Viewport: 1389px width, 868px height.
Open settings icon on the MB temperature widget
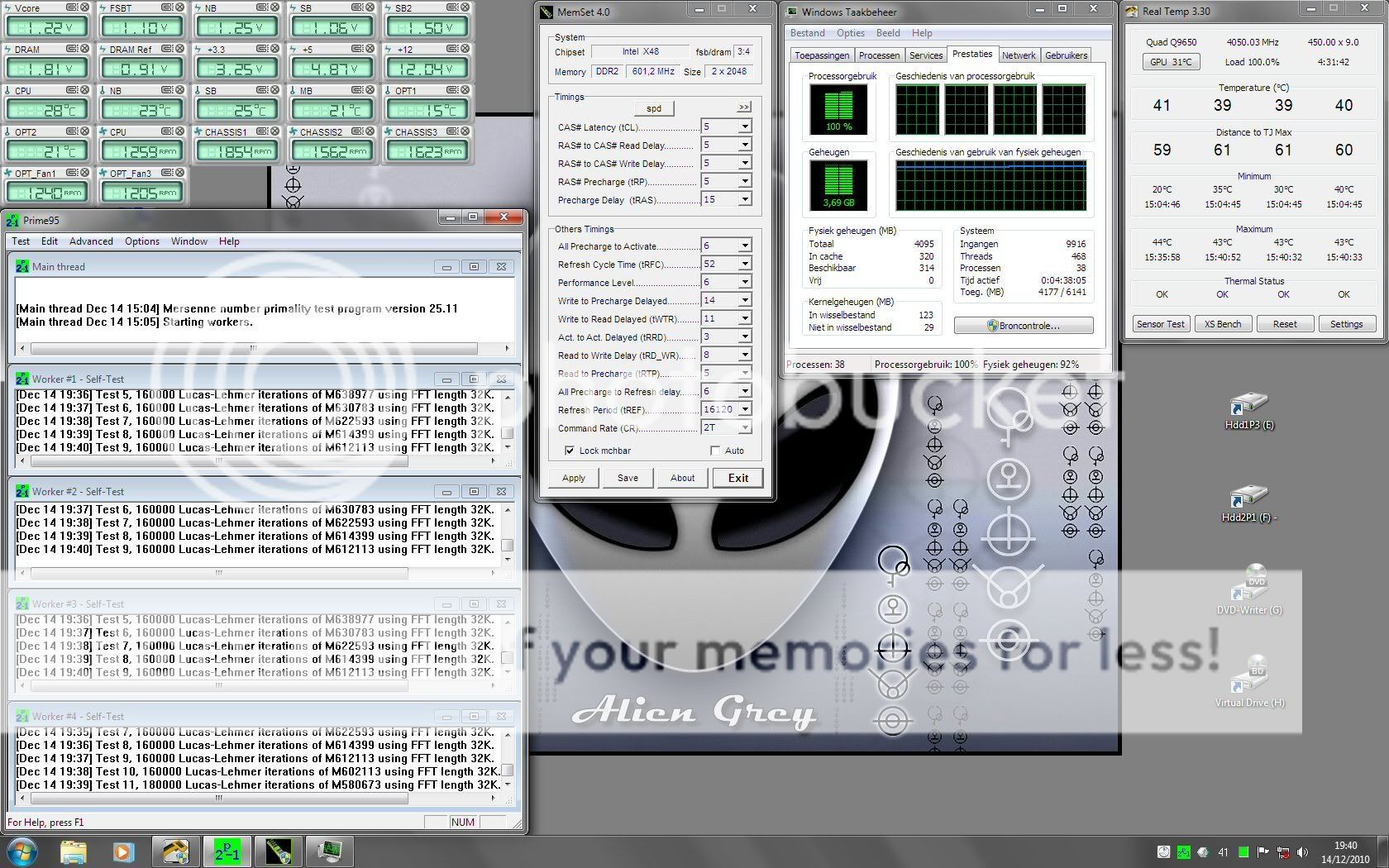pos(357,90)
